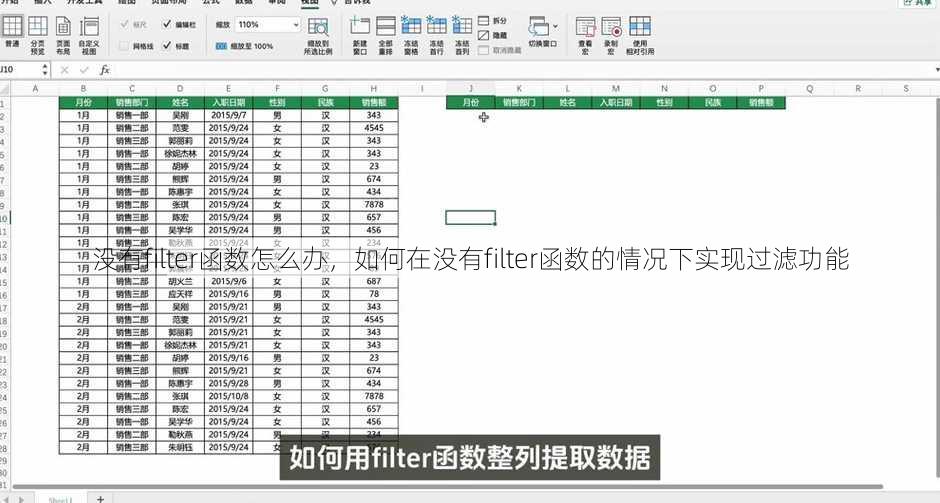
Task: Click right header cell 姓名 in L1
Action: pos(567,103)
